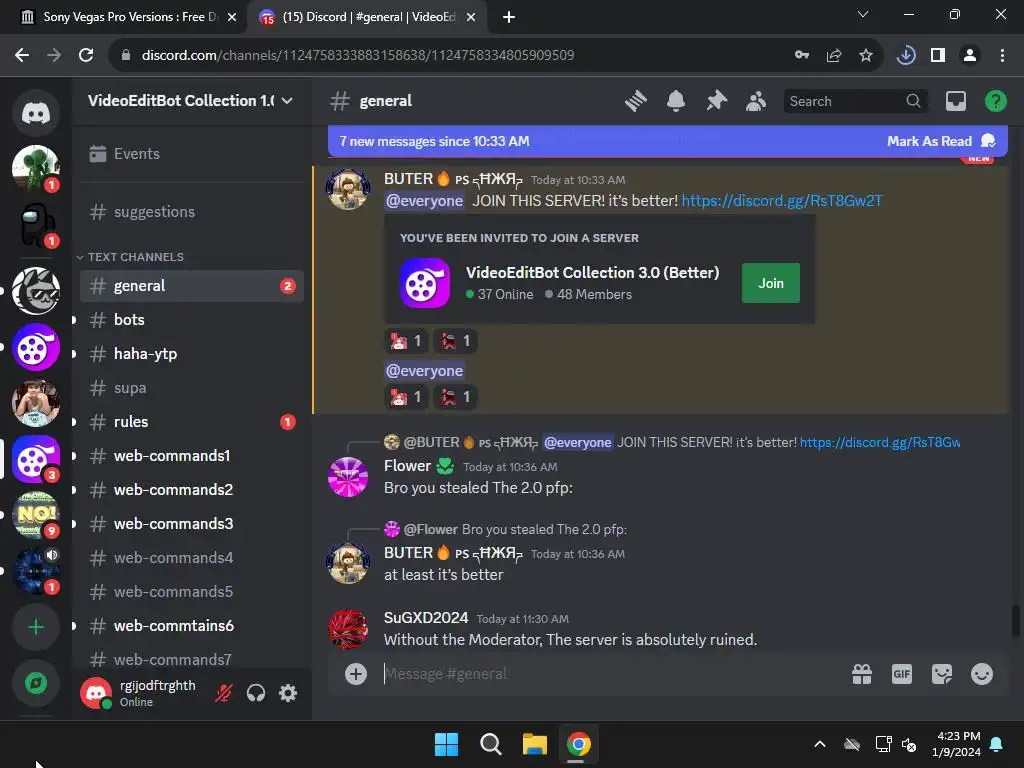The image size is (1024, 768).
Task: Open the supa channel
Action: [191, 388]
